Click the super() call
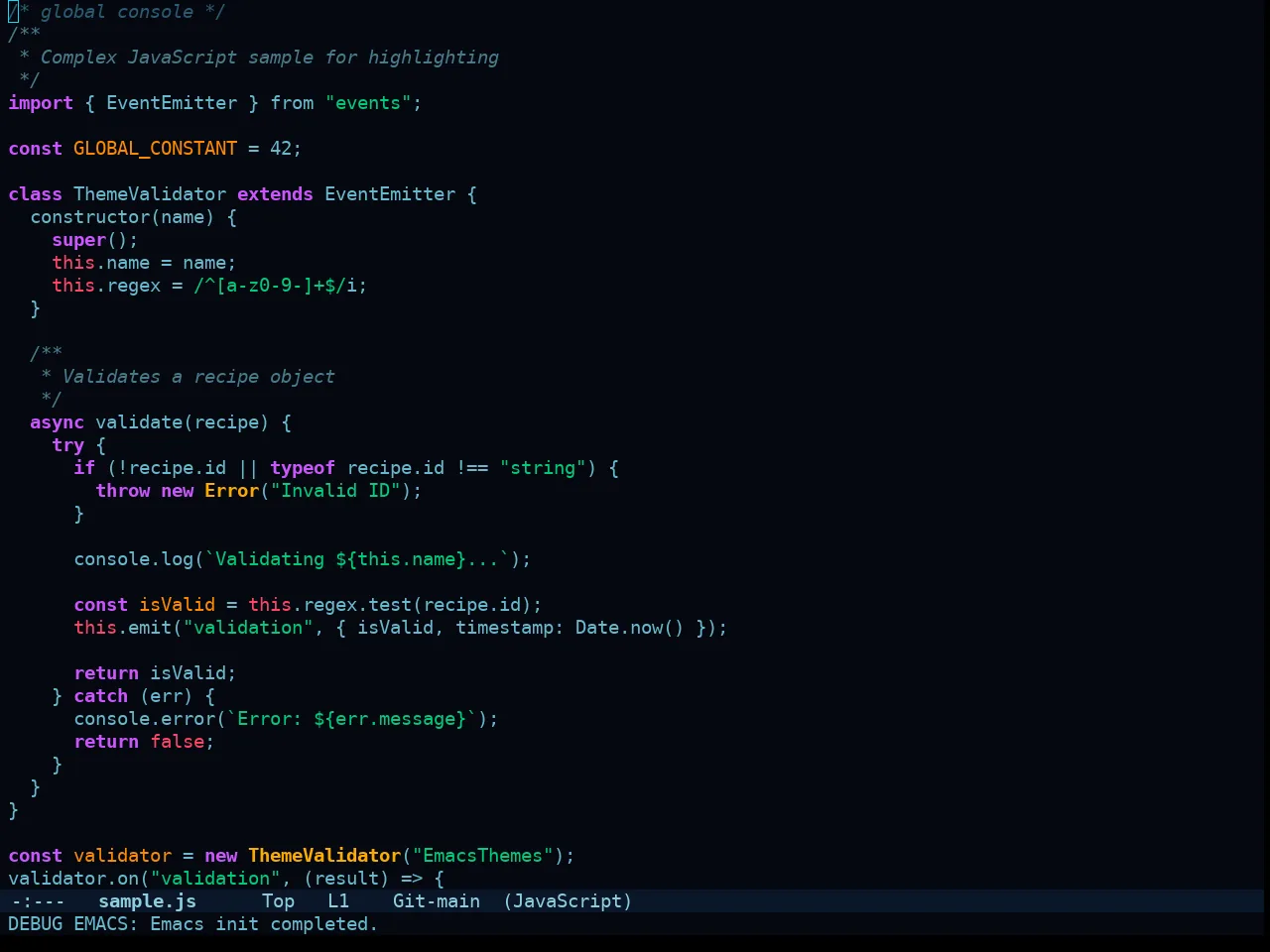Image resolution: width=1270 pixels, height=952 pixels. tap(89, 240)
